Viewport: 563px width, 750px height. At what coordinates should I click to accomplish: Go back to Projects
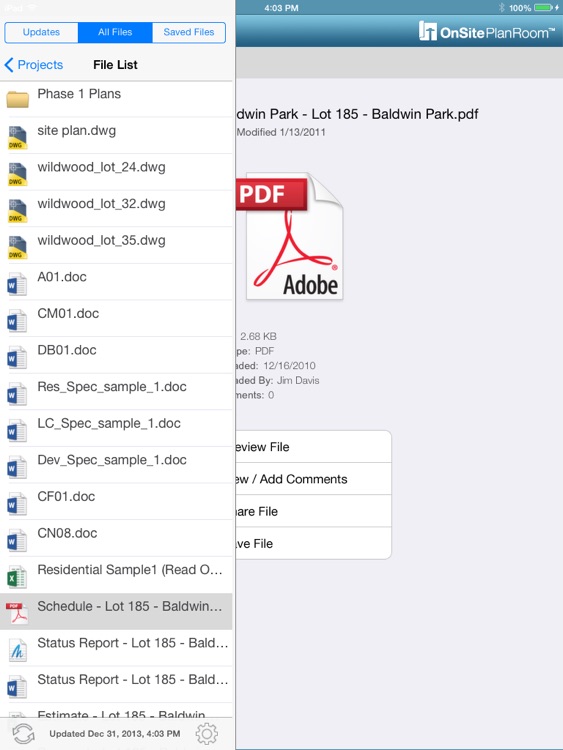(33, 65)
